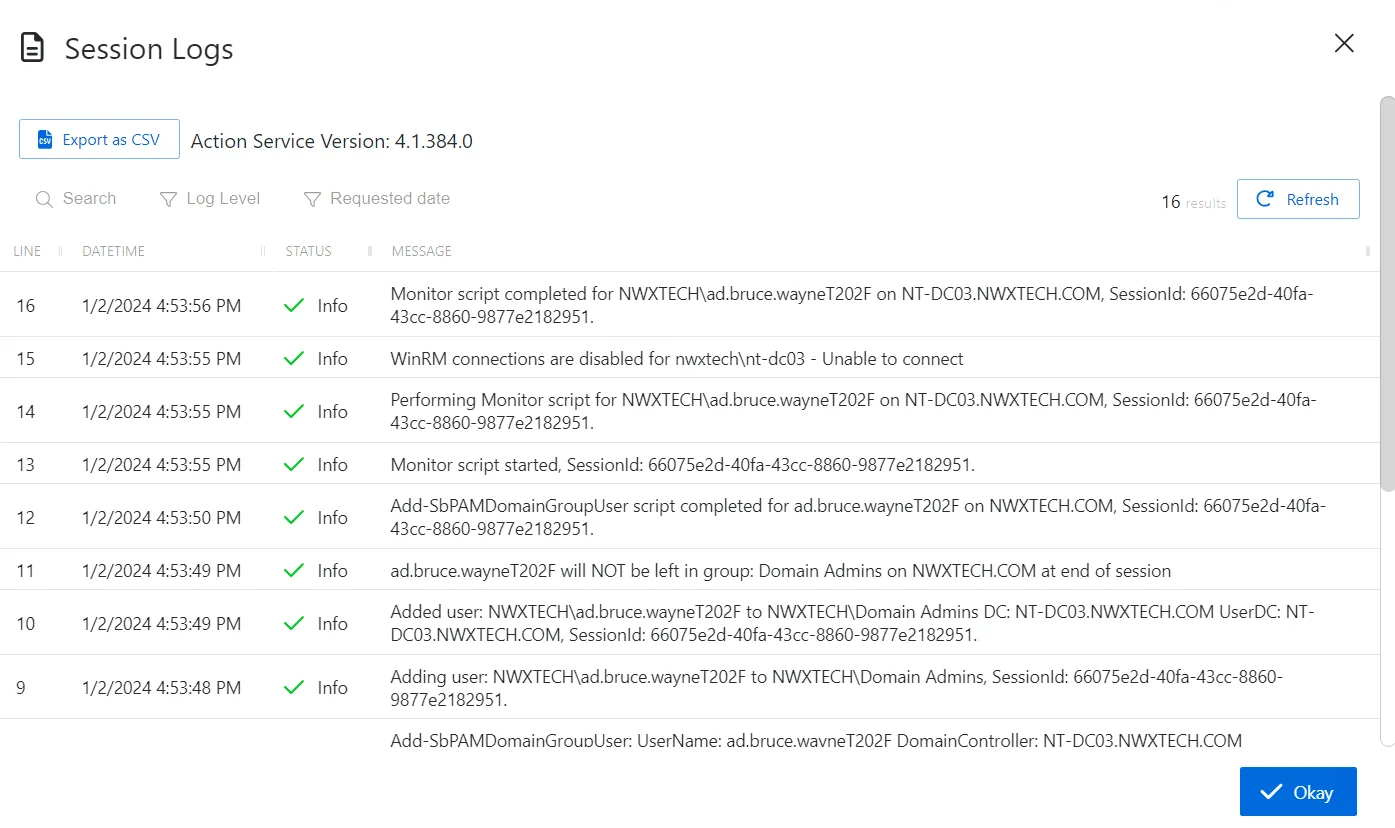Click the column resize handle after STATUS
1395x828 pixels.
coord(369,251)
